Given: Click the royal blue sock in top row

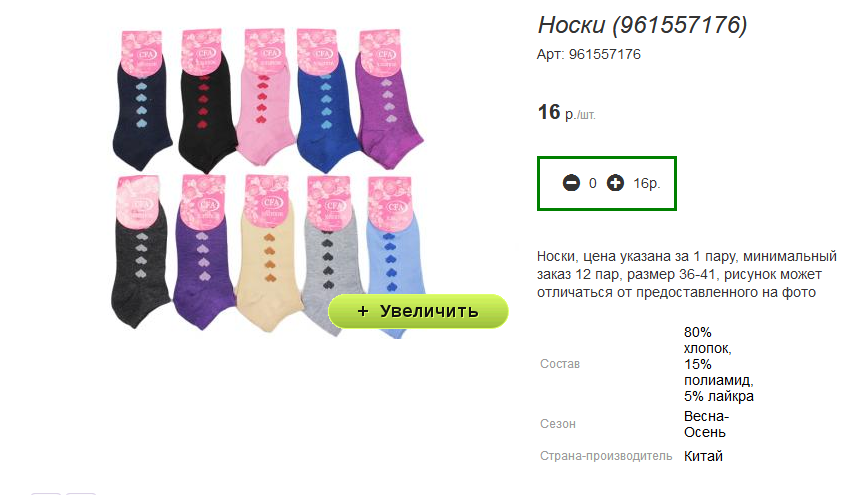Looking at the screenshot, I should 327,101.
